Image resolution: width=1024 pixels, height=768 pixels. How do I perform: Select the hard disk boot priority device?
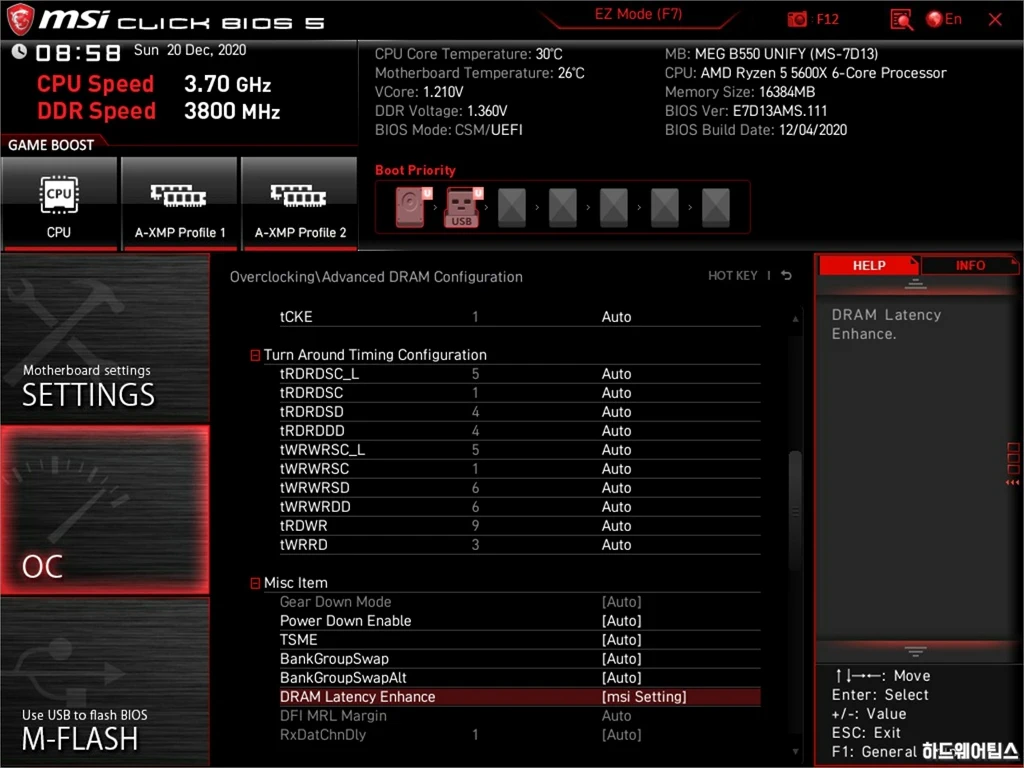[411, 207]
